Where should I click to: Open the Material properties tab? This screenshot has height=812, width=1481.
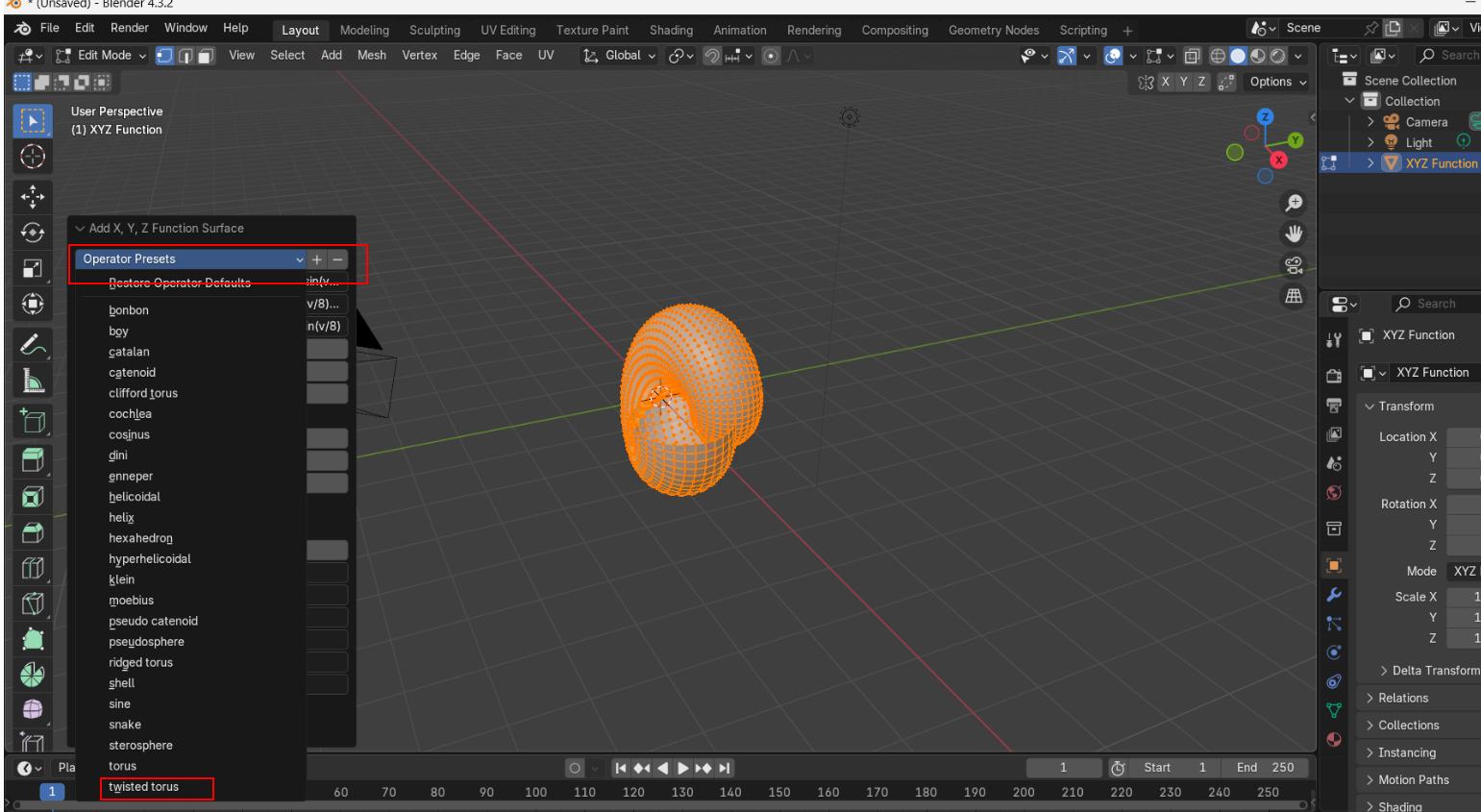coord(1334,739)
